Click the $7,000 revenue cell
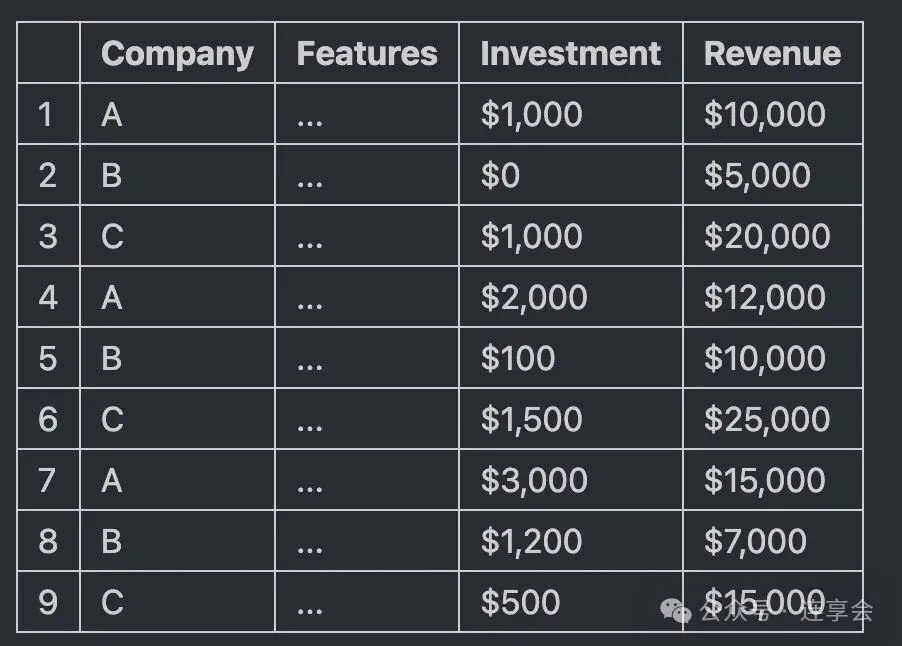The height and width of the screenshot is (646, 902). point(773,541)
